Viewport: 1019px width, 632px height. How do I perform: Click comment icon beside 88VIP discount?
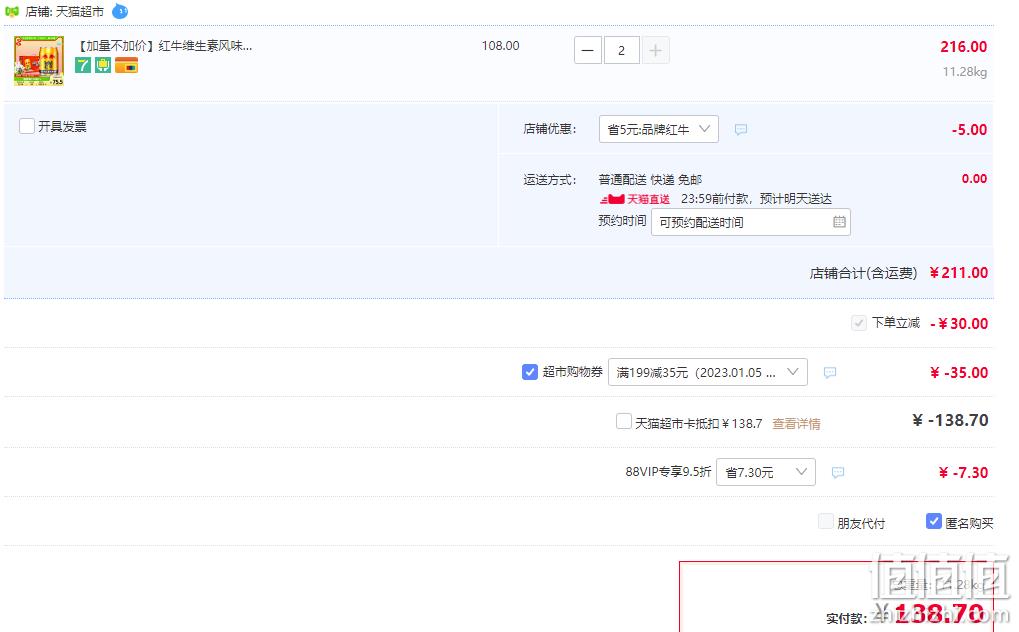pyautogui.click(x=838, y=473)
